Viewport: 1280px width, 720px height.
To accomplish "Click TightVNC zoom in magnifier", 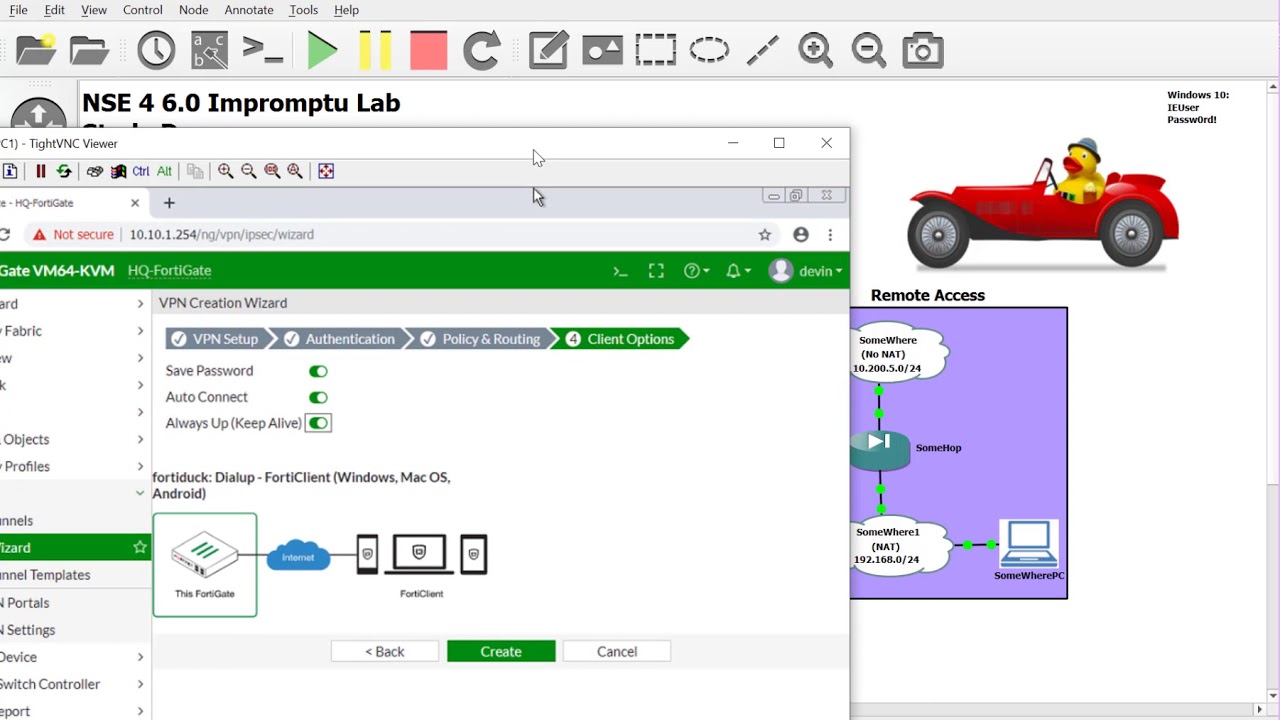I will [x=226, y=171].
